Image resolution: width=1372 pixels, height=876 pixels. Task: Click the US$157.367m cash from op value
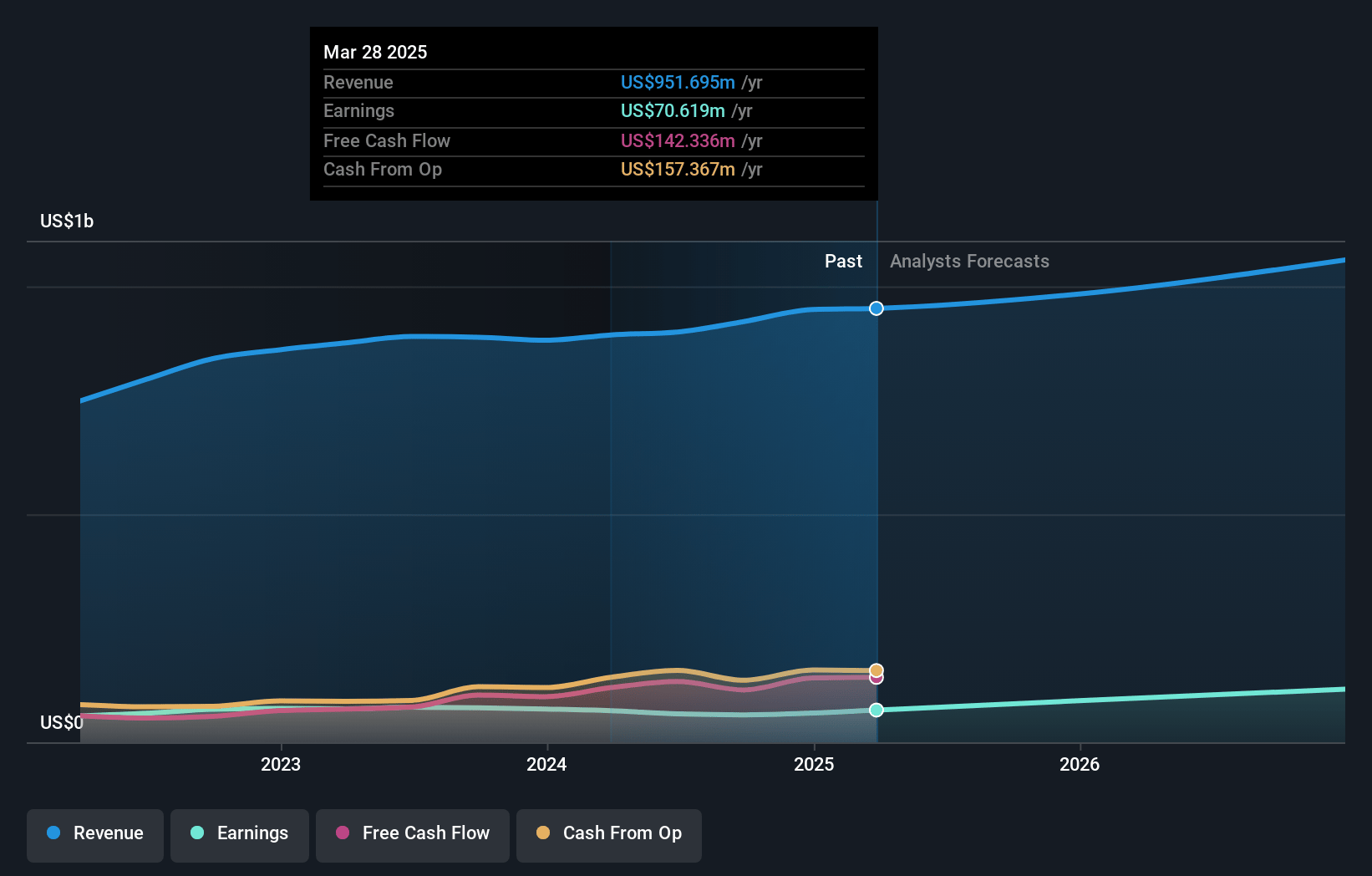point(678,169)
